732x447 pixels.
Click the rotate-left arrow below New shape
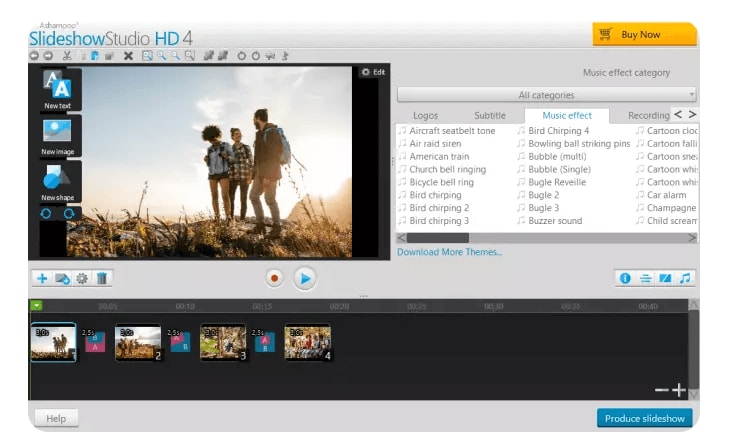pos(46,214)
